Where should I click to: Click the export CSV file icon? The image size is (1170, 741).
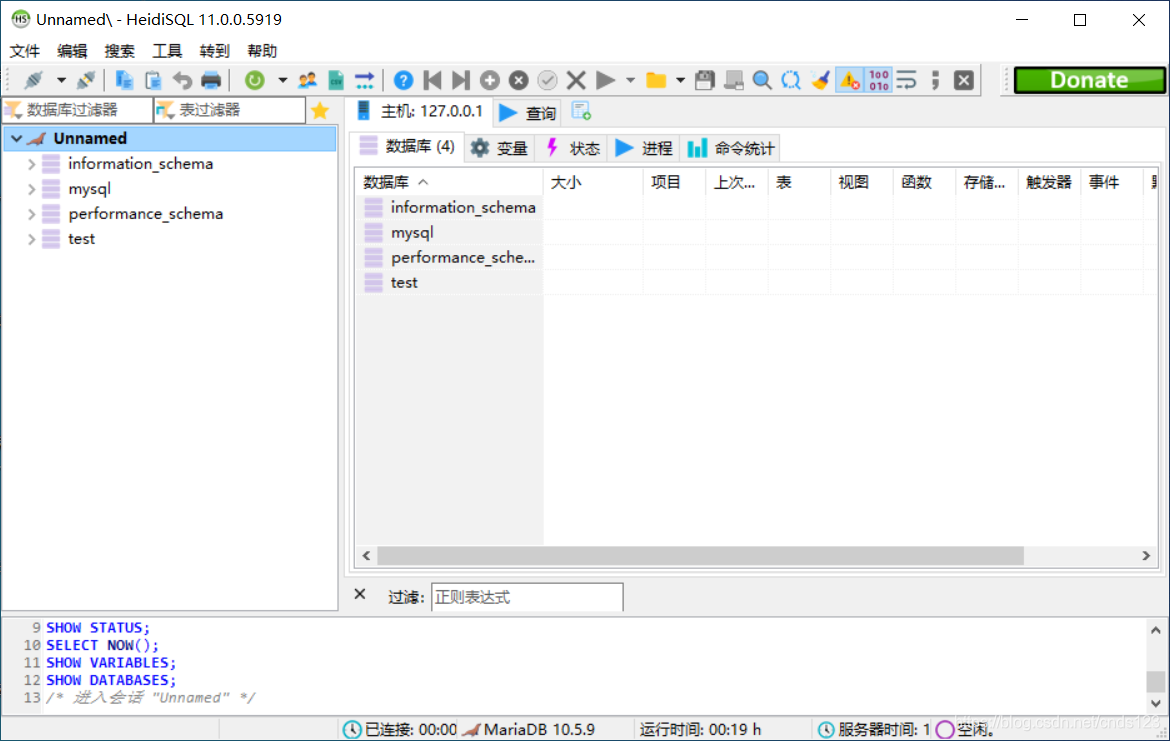(336, 80)
